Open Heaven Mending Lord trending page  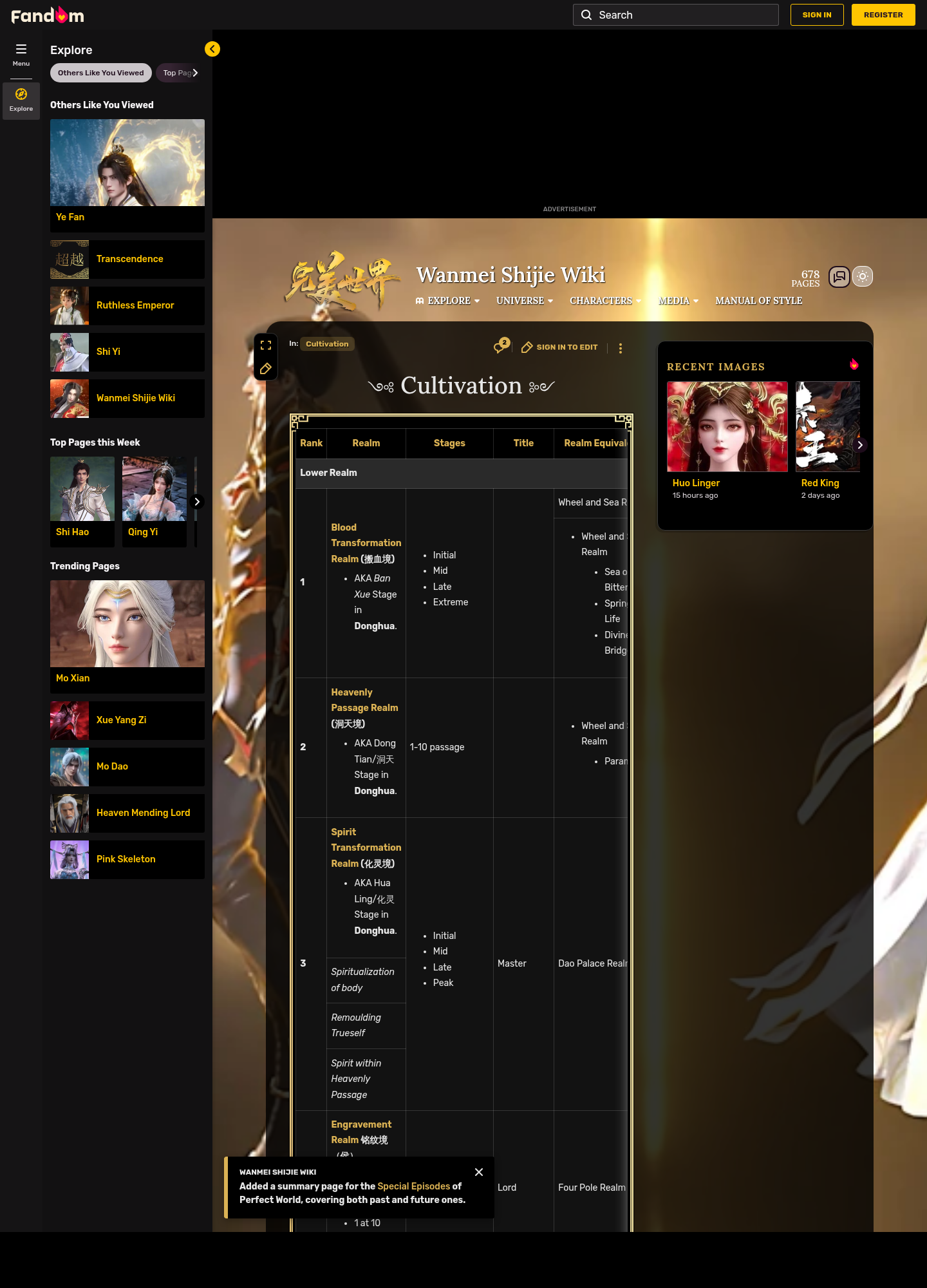tap(127, 813)
